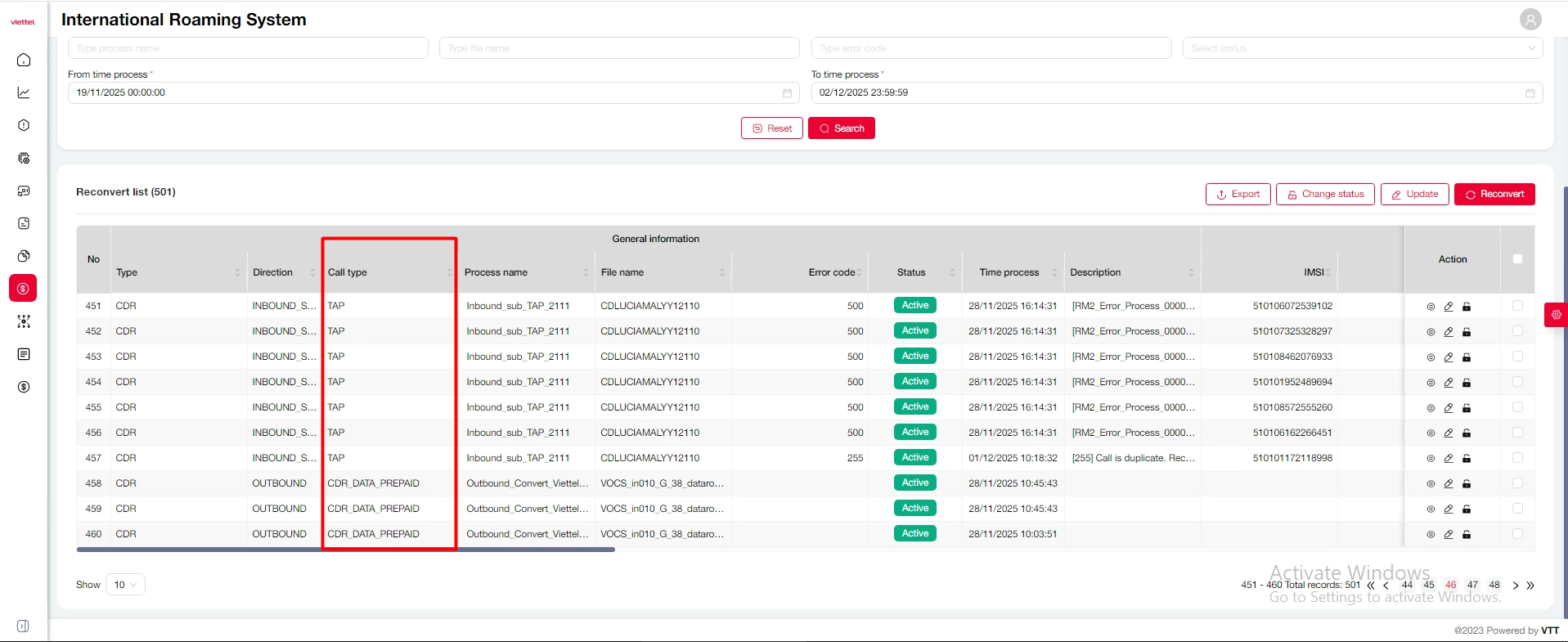Click the line chart icon in sidebar
1568x642 pixels.
pos(24,92)
